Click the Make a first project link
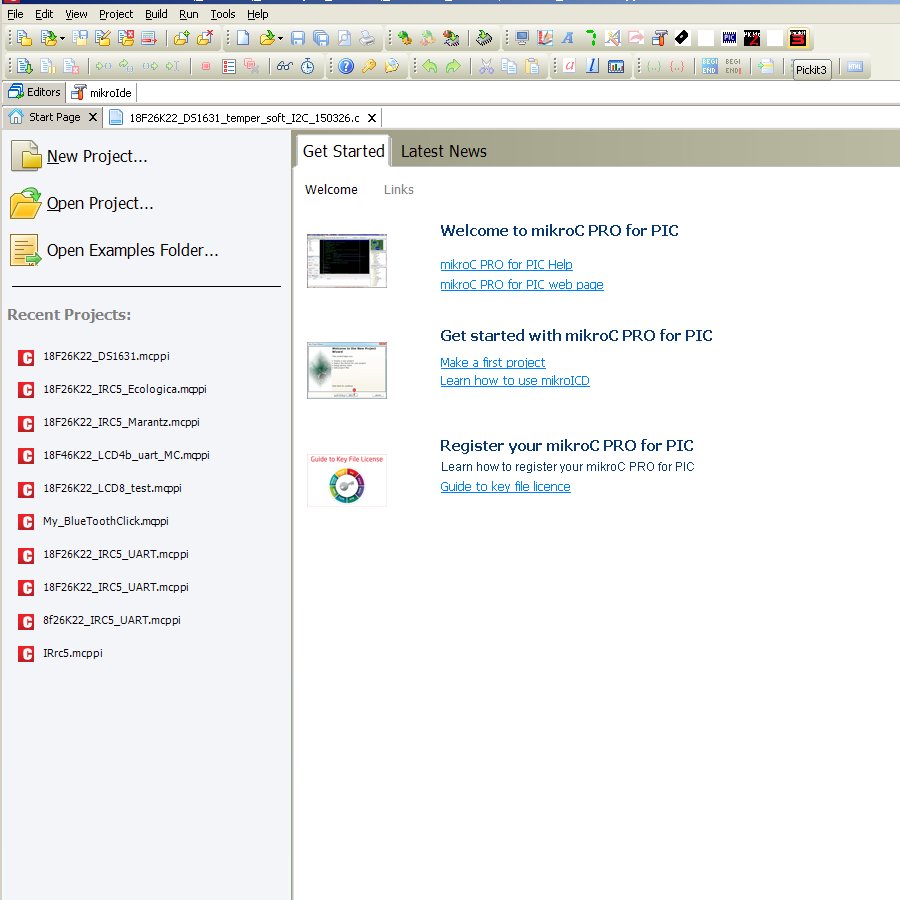 [492, 363]
